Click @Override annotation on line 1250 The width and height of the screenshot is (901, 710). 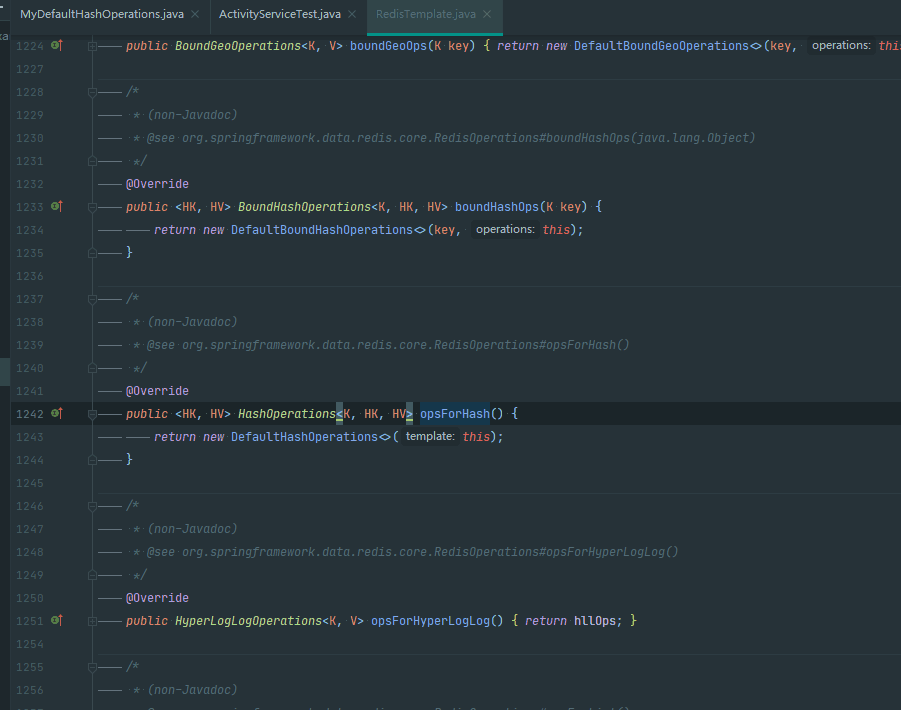coord(157,598)
